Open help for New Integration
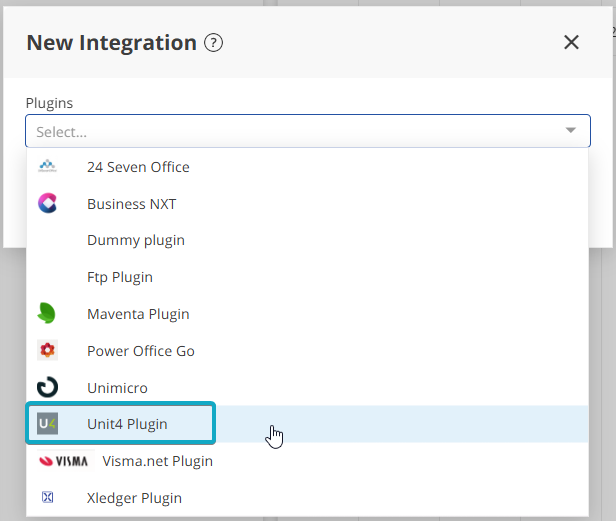This screenshot has height=521, width=616. pyautogui.click(x=213, y=43)
